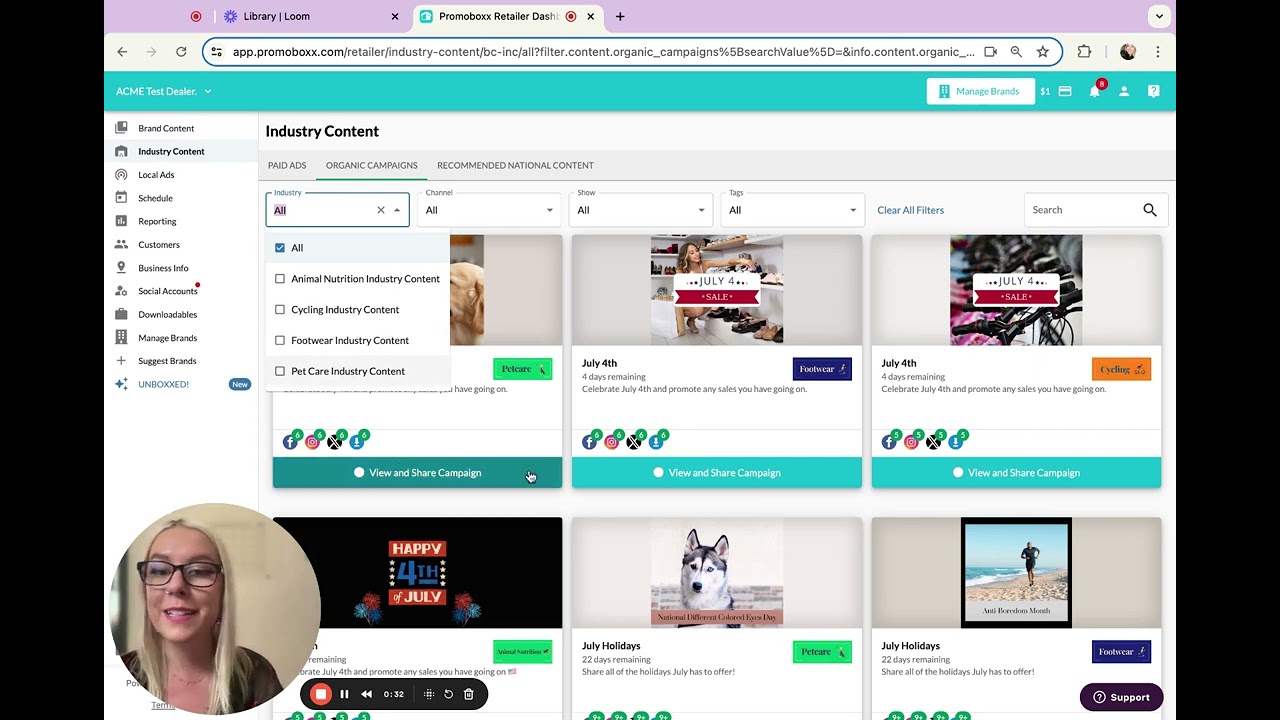Open the Show filter dropdown
The height and width of the screenshot is (720, 1280).
(641, 210)
